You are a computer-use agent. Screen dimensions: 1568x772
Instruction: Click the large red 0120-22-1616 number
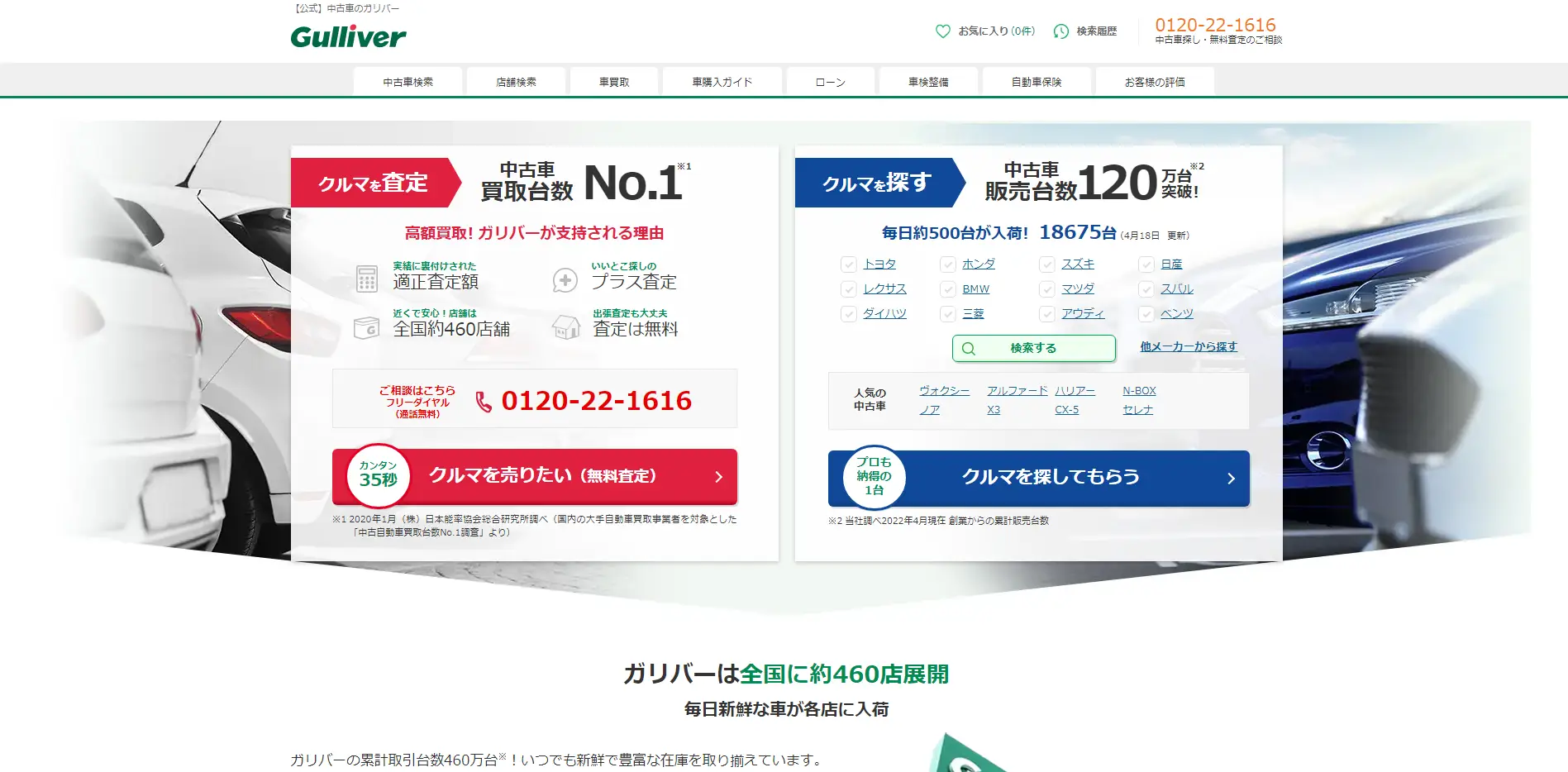tap(596, 401)
